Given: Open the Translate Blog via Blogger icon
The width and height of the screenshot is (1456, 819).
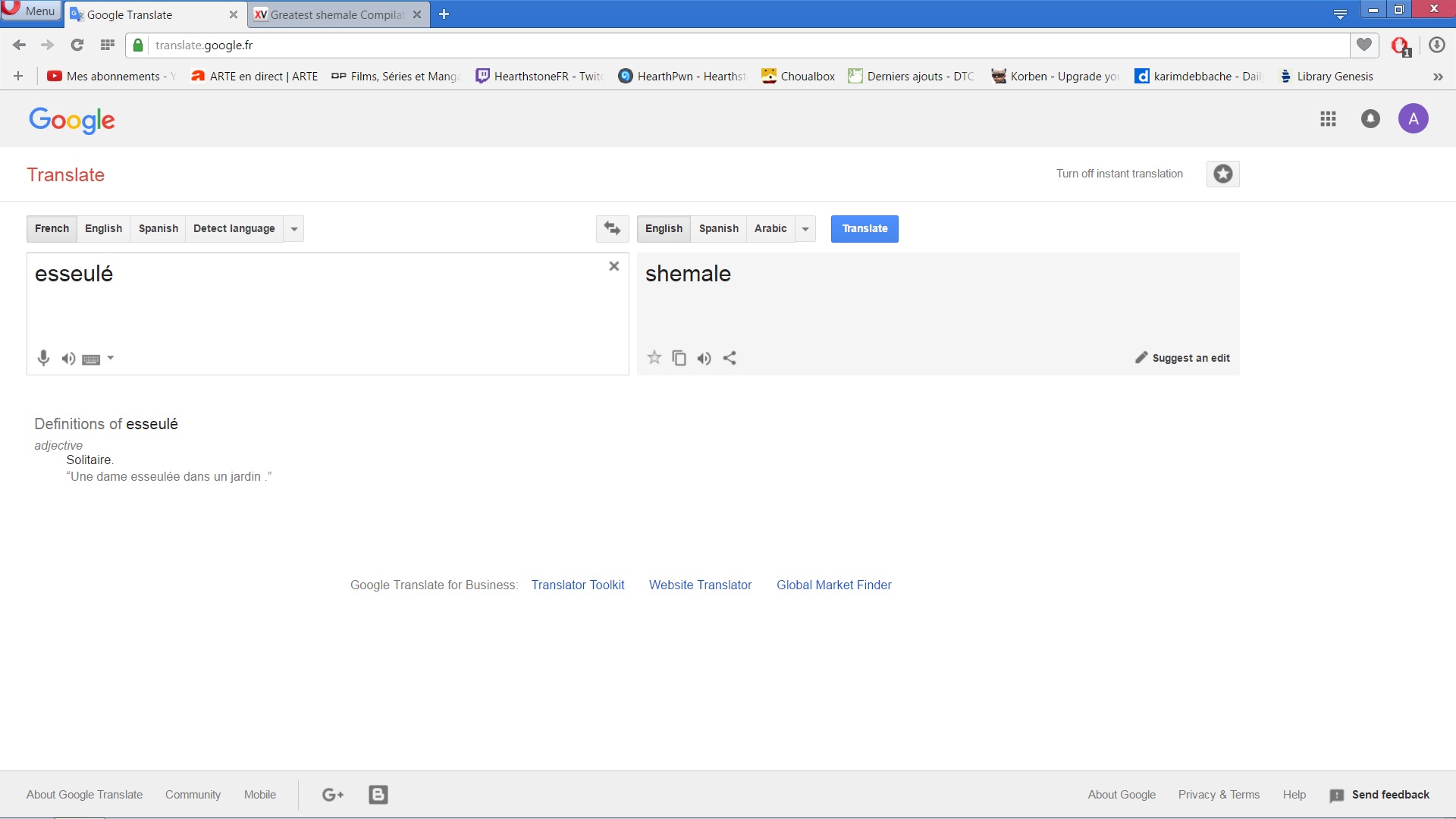Looking at the screenshot, I should point(378,794).
